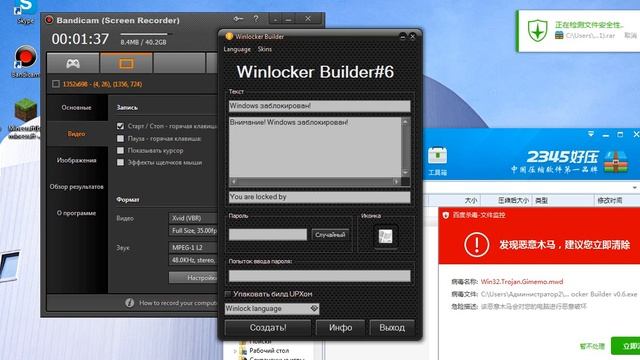Toggle the Старт / Стоп hotkey checkbox

(120, 126)
